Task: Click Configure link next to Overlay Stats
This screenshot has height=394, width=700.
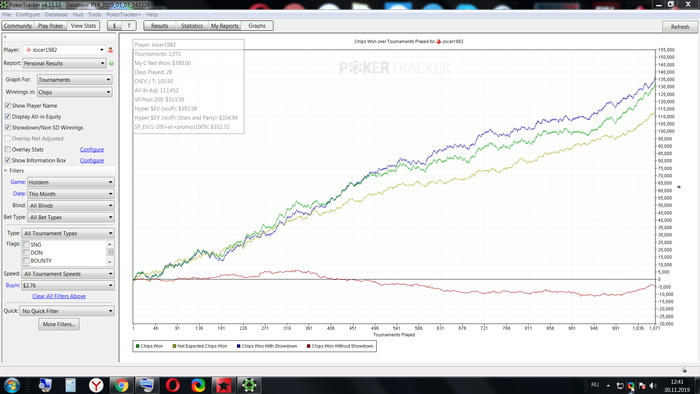Action: coord(92,149)
